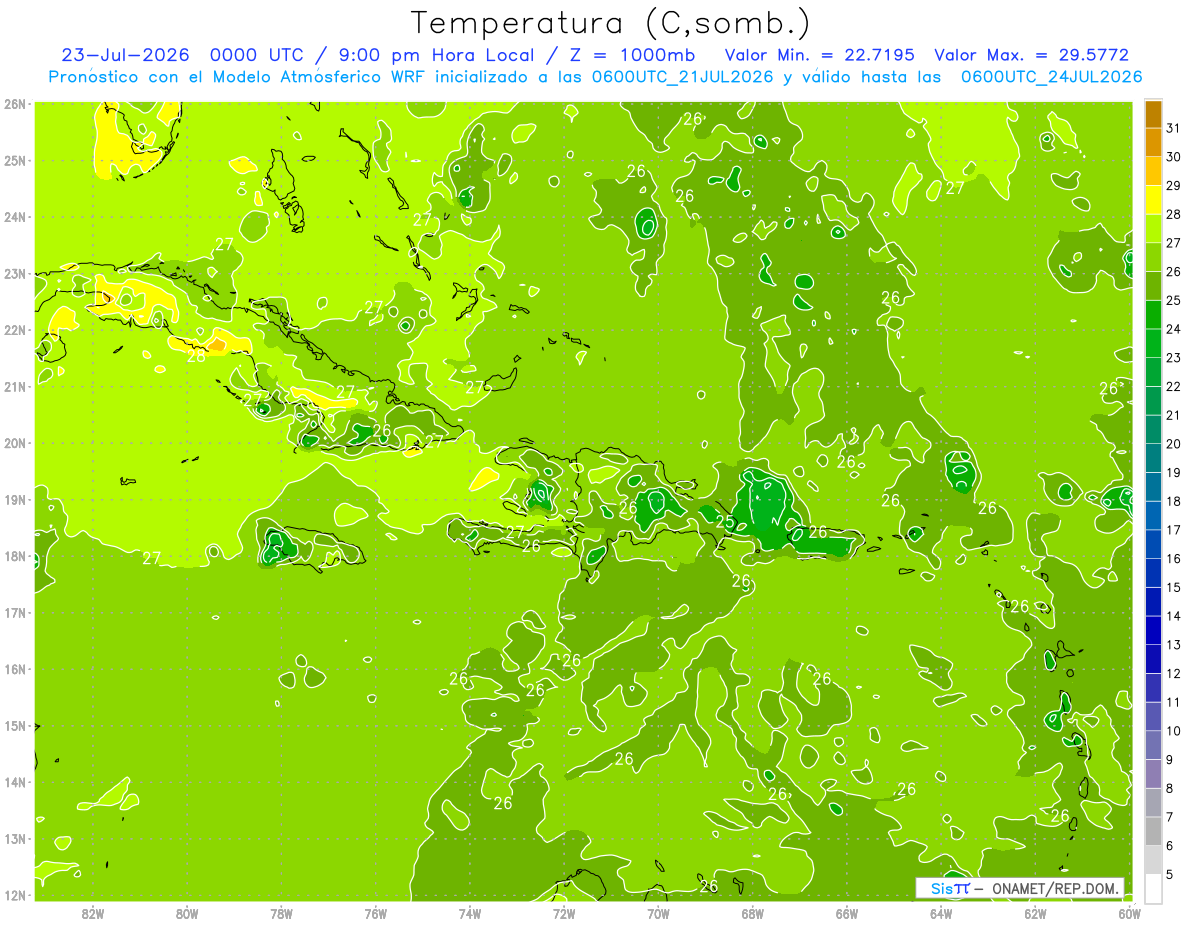Click the '0600UTC_24JUL2026' valid-until time text

[1051, 77]
